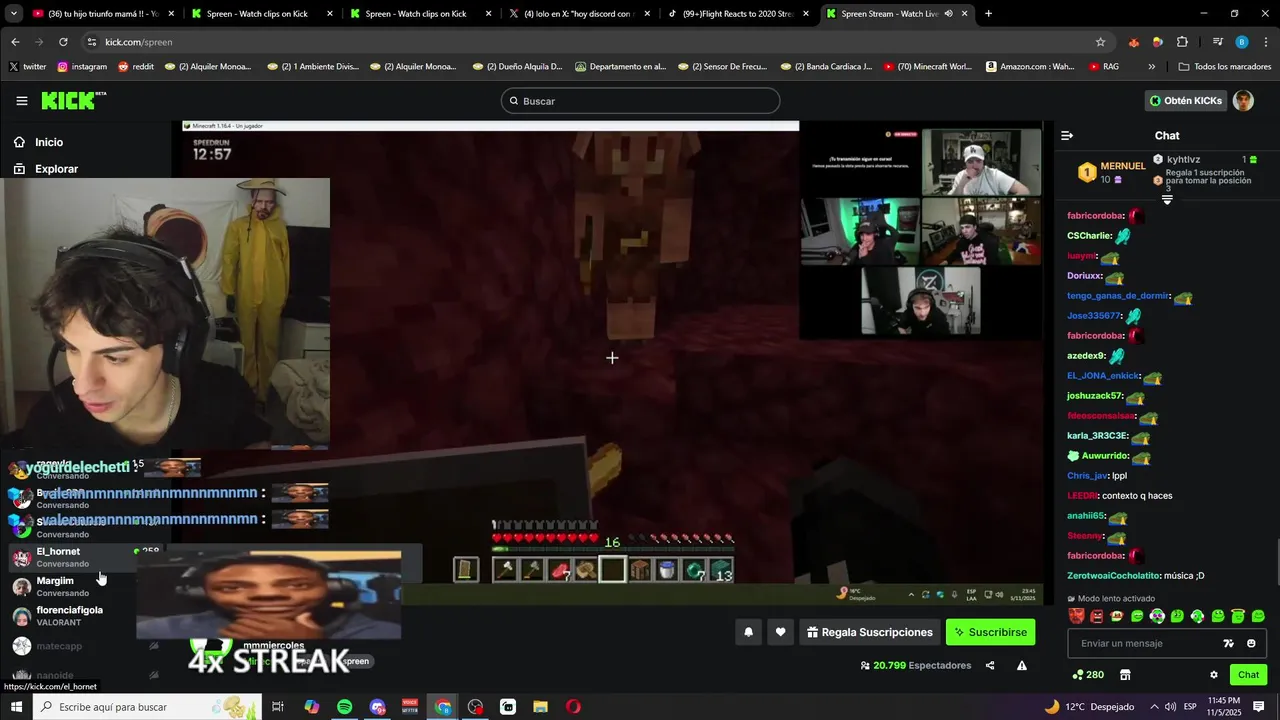
Task: Open Task View on taskbar
Action: tap(278, 707)
